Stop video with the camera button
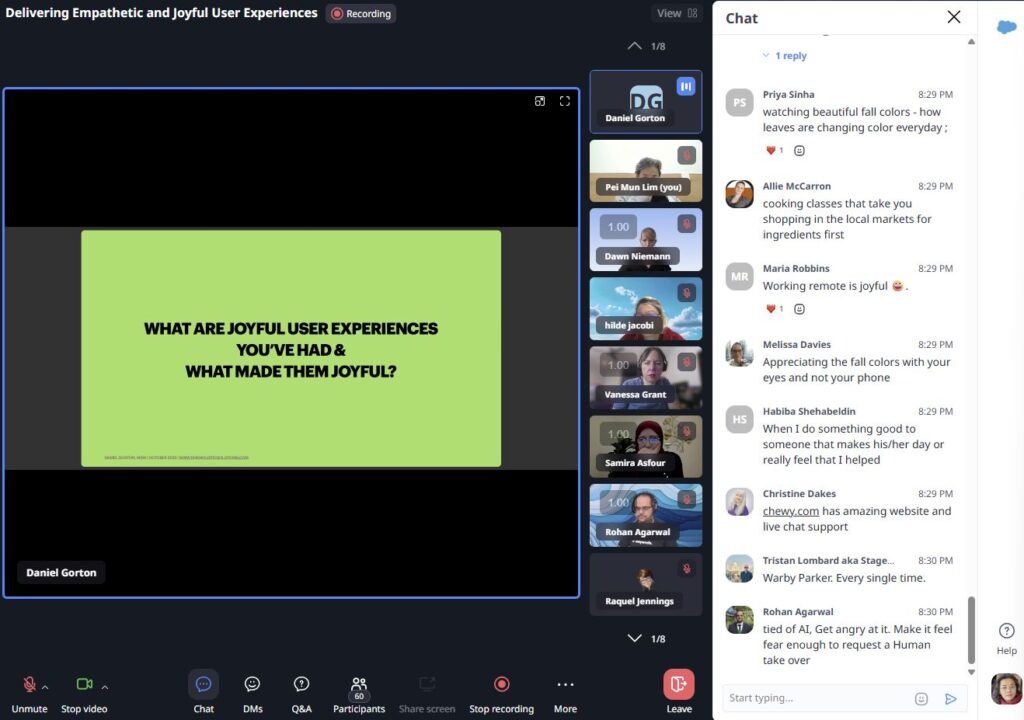 point(84,685)
